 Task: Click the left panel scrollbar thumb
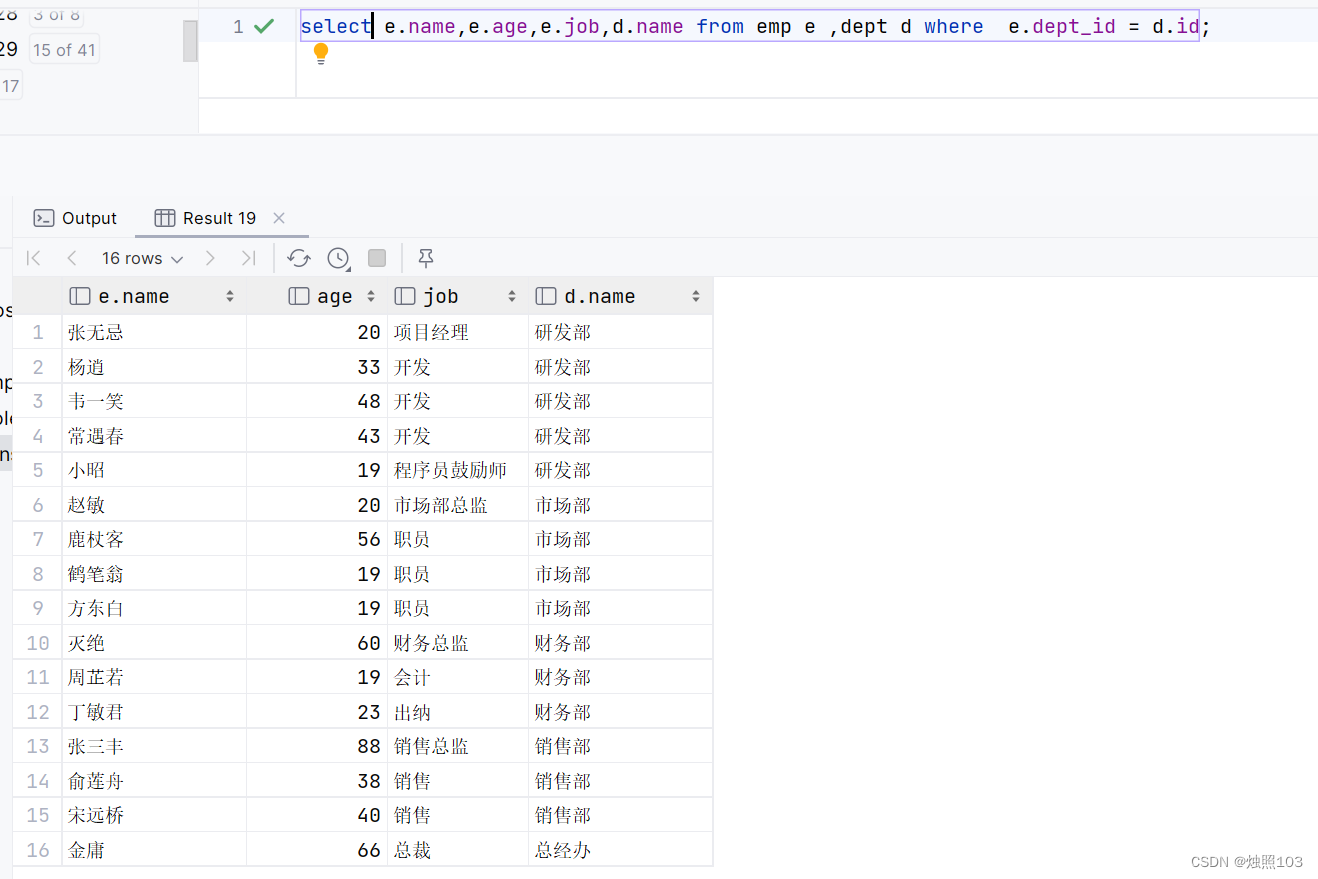190,40
